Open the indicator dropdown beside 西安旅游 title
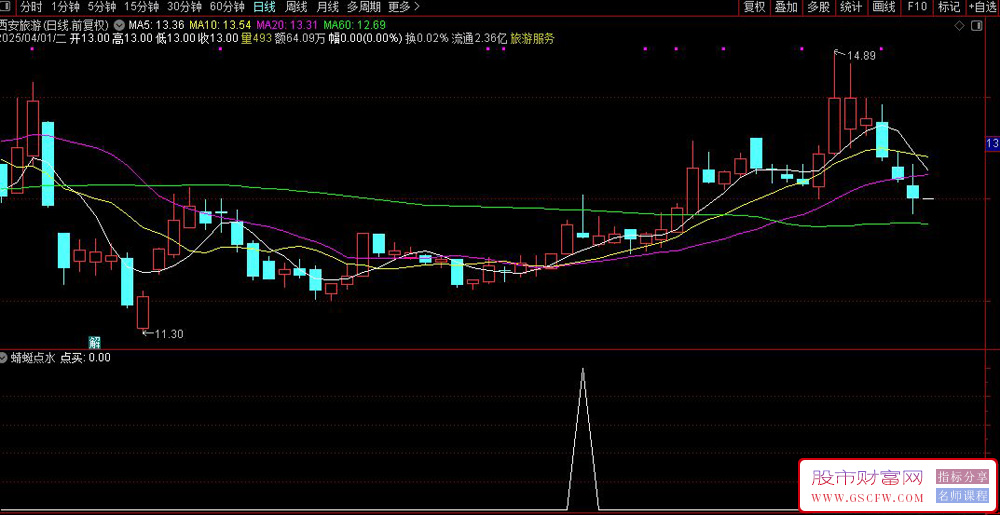 point(118,25)
